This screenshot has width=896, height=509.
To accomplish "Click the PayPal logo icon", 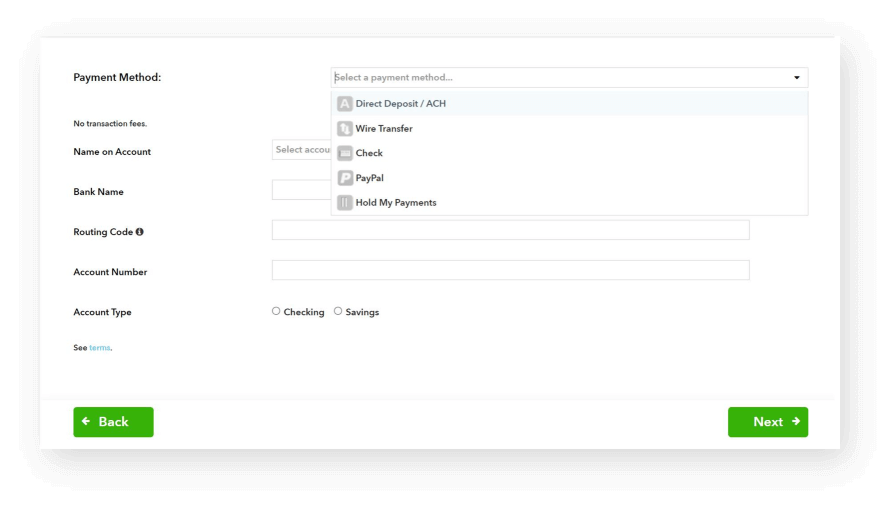I will click(x=345, y=178).
